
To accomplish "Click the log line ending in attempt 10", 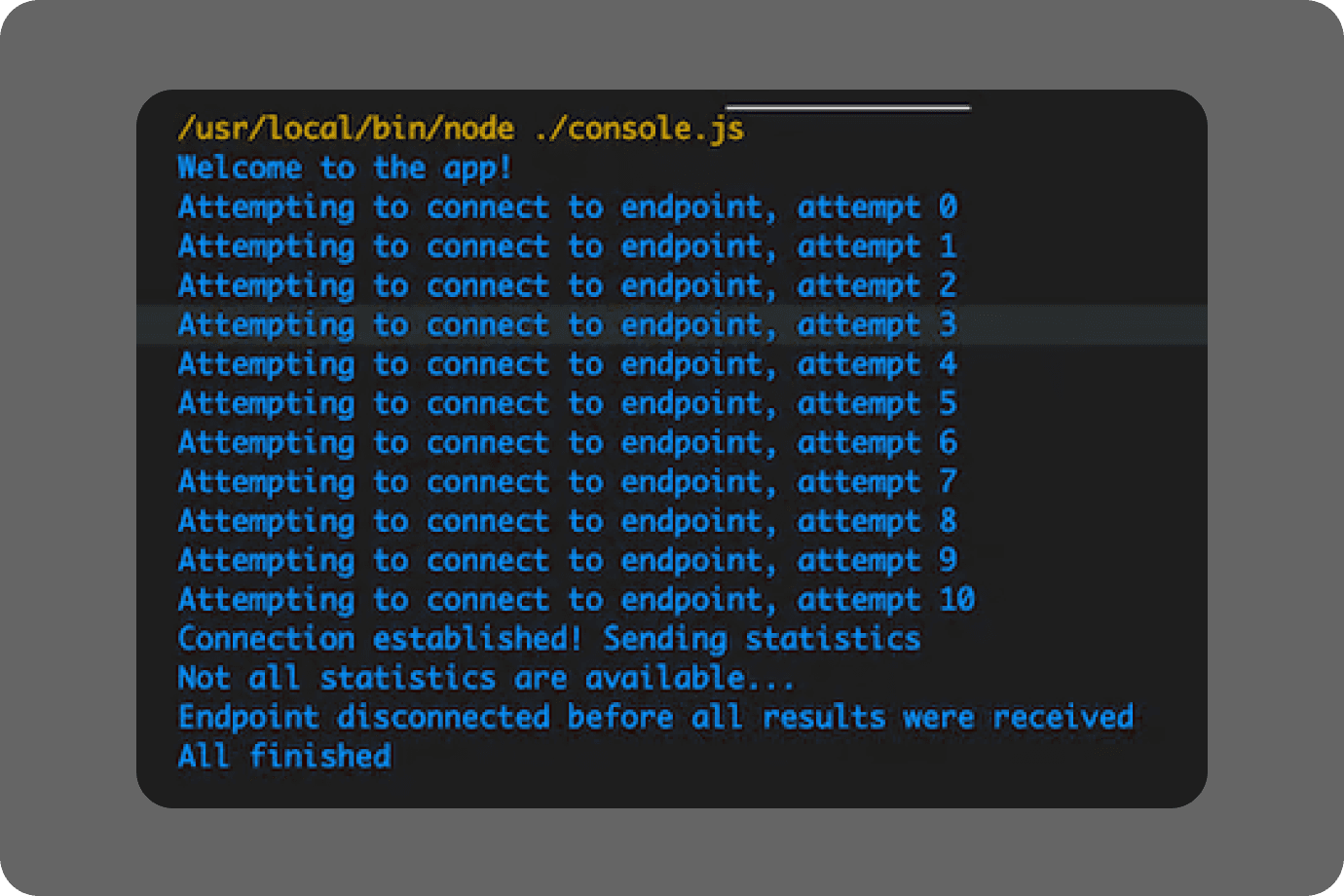I will point(577,599).
